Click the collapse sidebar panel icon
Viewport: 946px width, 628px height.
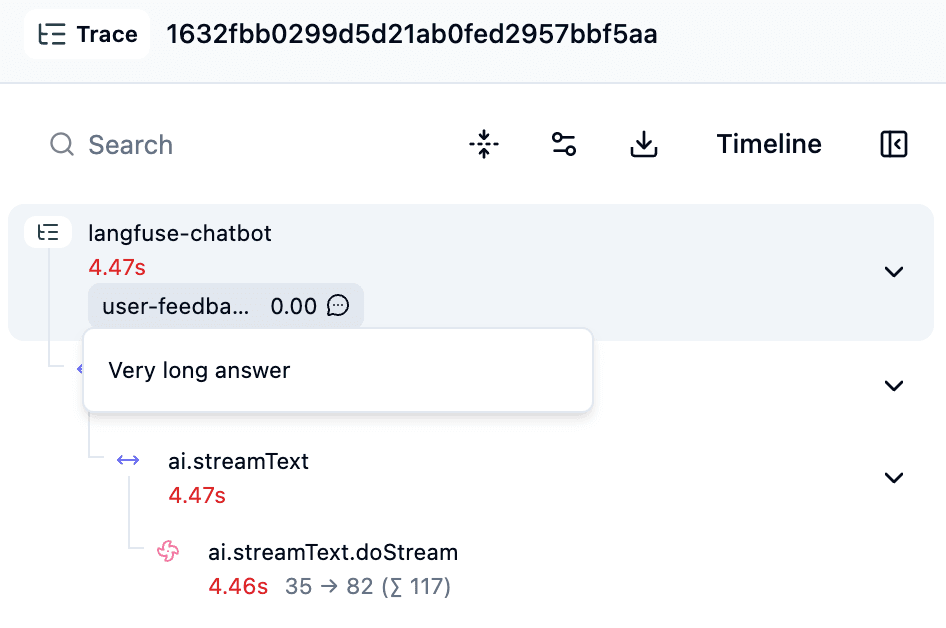pyautogui.click(x=893, y=144)
